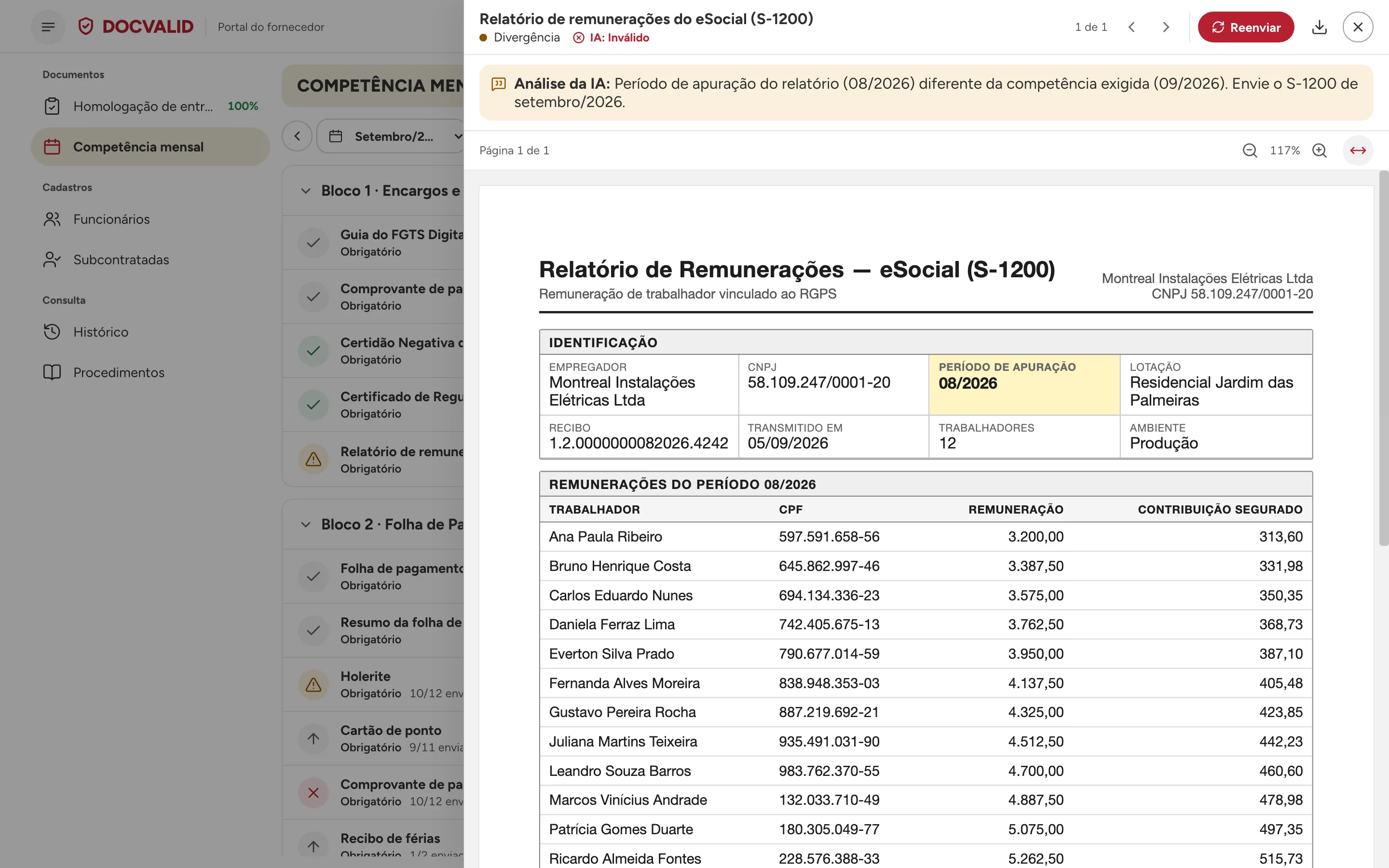Image resolution: width=1389 pixels, height=868 pixels.
Task: Open Procedimentos in sidebar
Action: [x=150, y=373]
